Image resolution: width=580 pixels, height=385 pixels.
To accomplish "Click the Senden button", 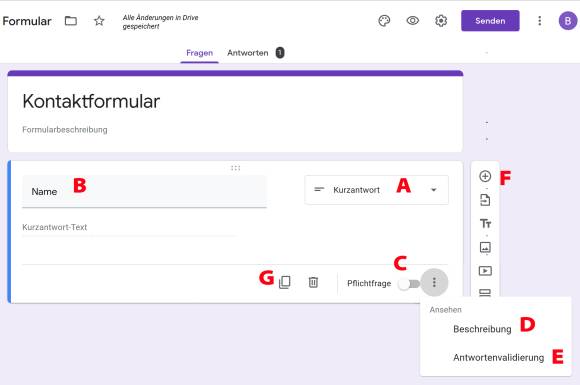I will tap(490, 21).
